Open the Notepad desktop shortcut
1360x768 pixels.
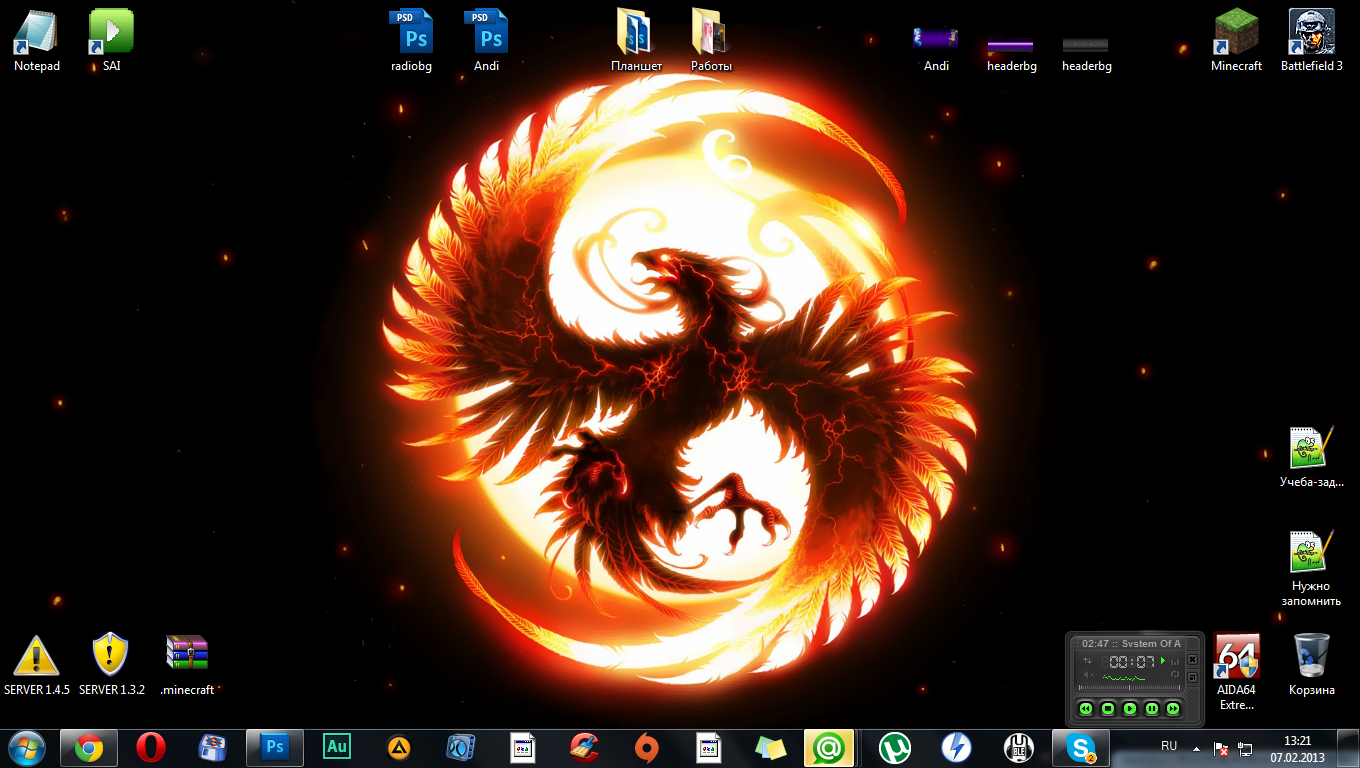point(36,40)
